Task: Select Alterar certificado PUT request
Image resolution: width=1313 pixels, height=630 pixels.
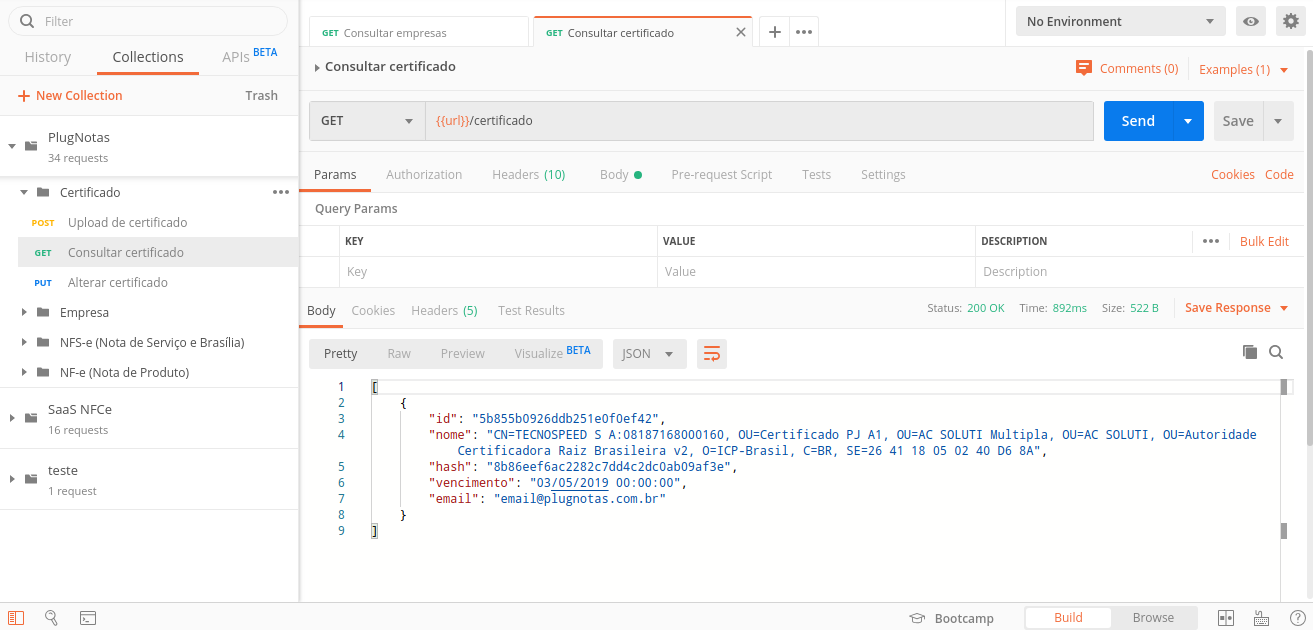Action: click(x=158, y=282)
